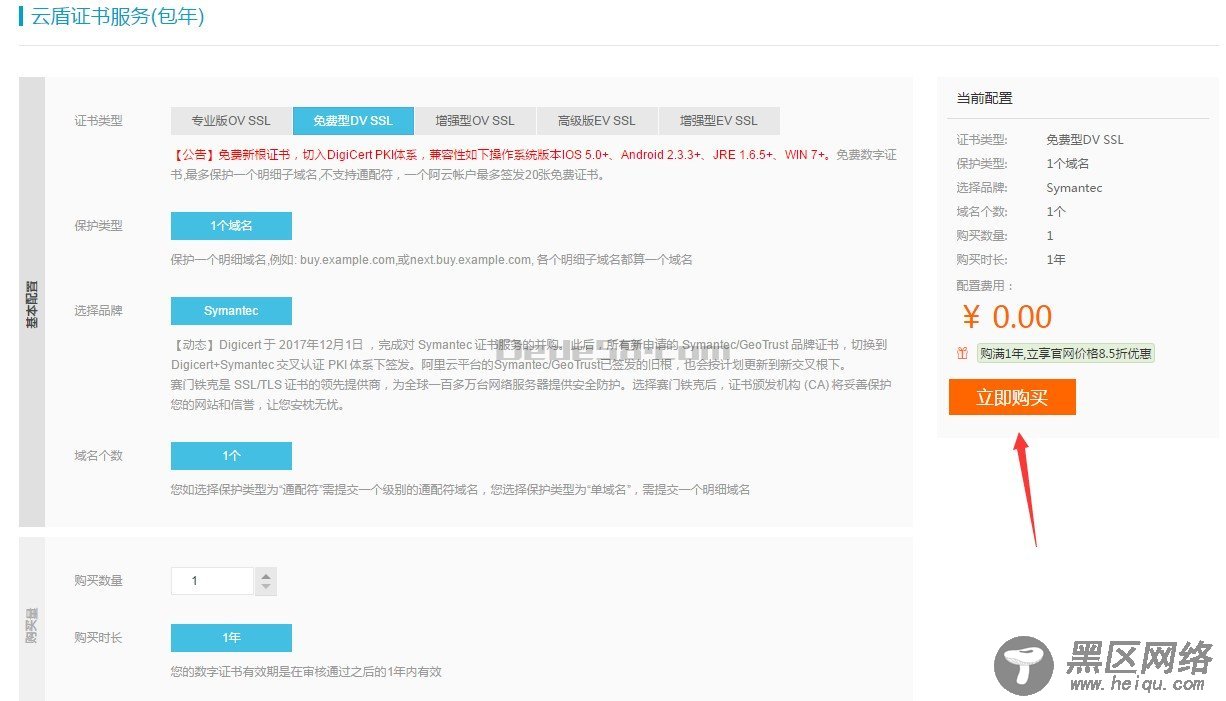
Task: Select the 增强型OV SSL certificate type
Action: coord(475,121)
